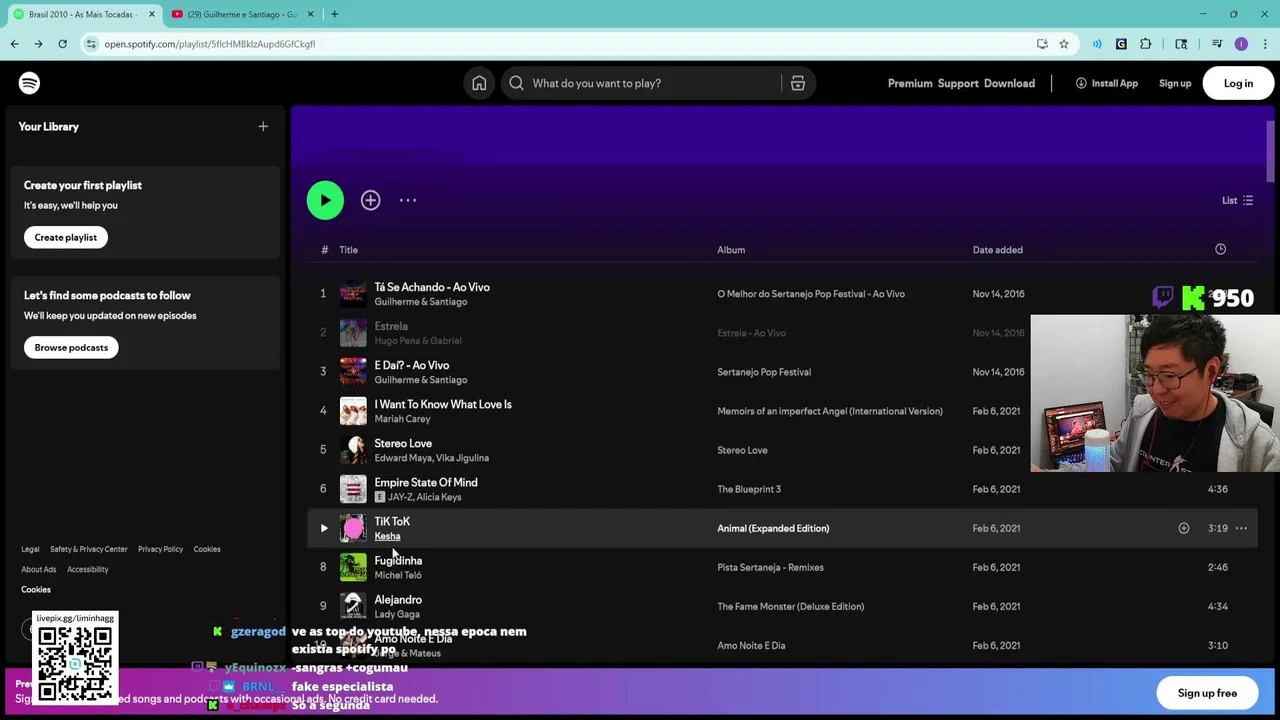Open Browse icon in search bar
This screenshot has width=1280, height=720.
click(798, 83)
